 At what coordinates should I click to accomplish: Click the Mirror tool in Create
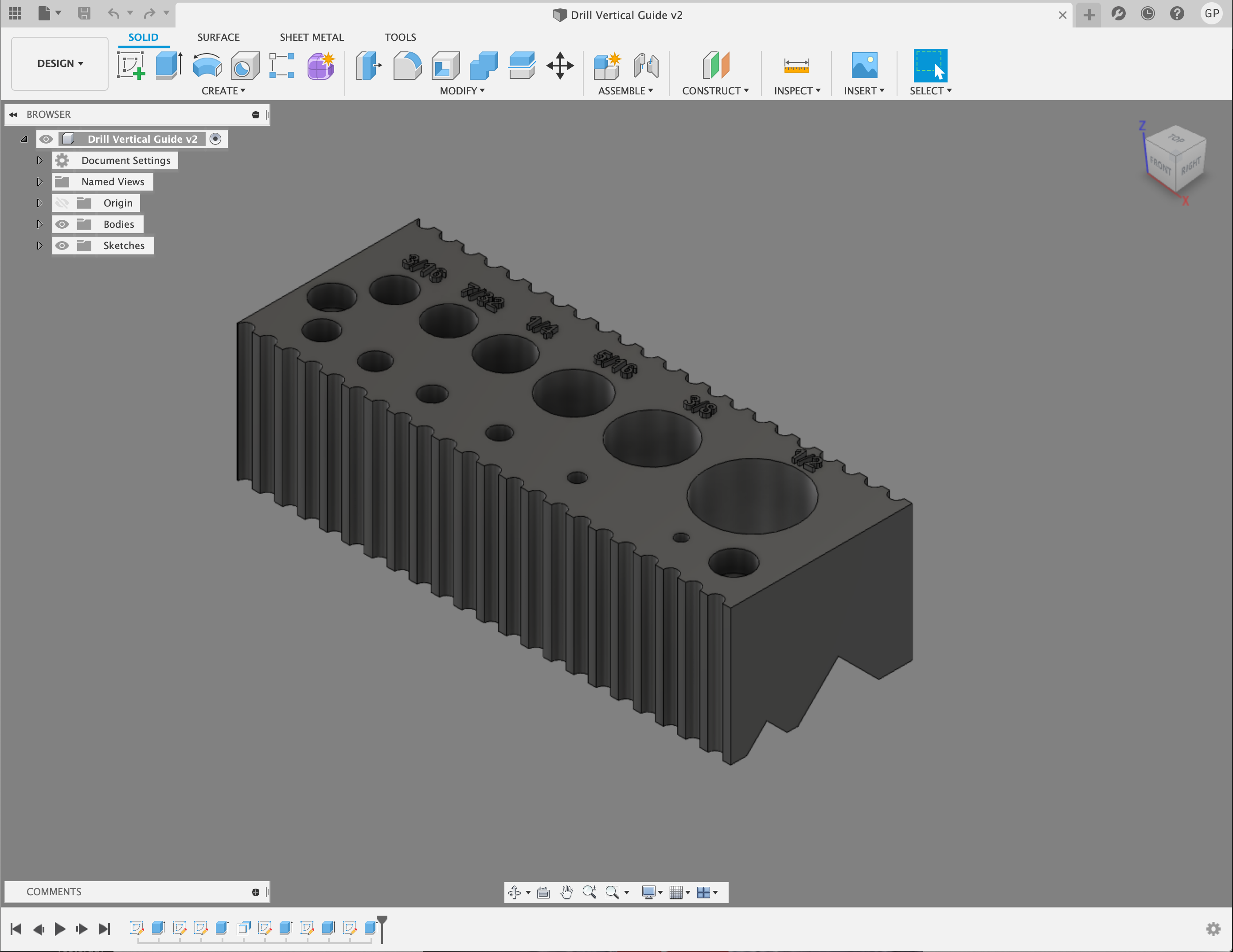(223, 91)
